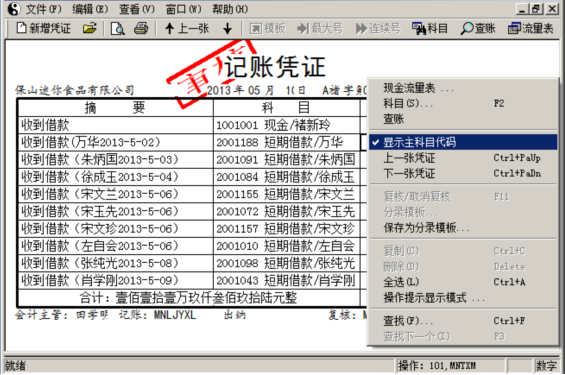Image resolution: width=565 pixels, height=375 pixels.
Task: Click the printer icon in toolbar
Action: [x=141, y=28]
